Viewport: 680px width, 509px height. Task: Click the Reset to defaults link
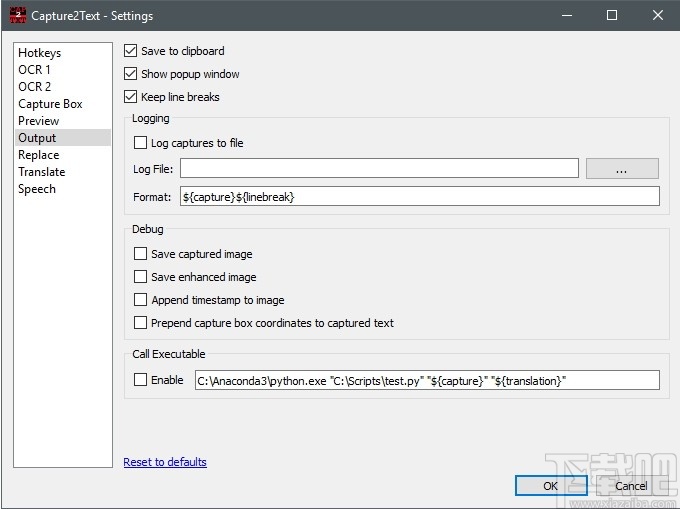click(x=165, y=462)
